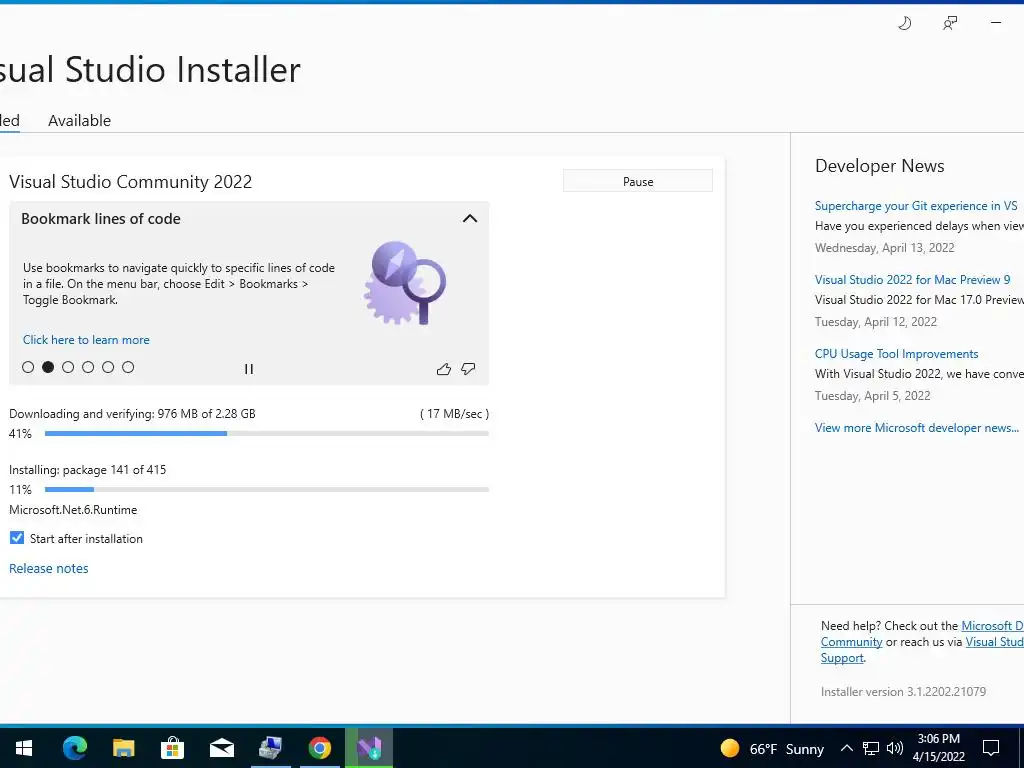
Task: Switch to the Available tab
Action: [80, 121]
